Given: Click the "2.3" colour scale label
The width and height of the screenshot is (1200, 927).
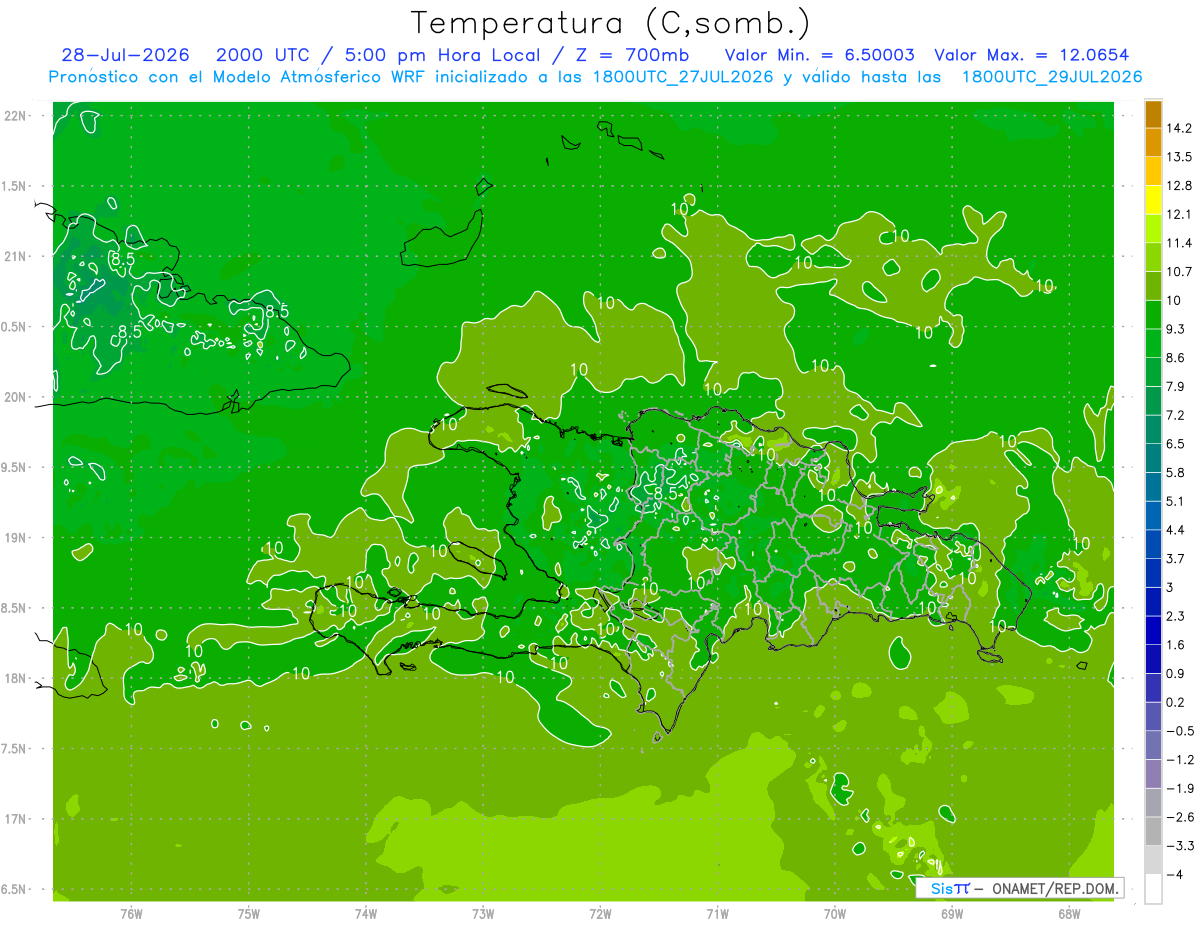Looking at the screenshot, I should coord(1176,616).
